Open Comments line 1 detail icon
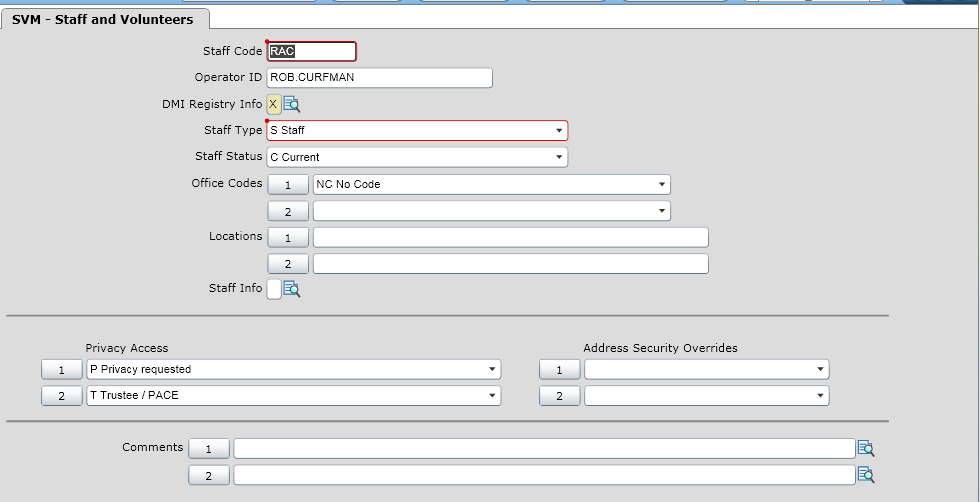Screen dimensions: 980x502 pos(866,448)
